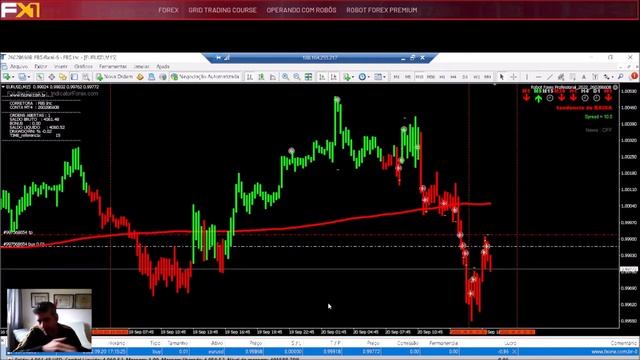Open the Templates dropdown
The width and height of the screenshot is (640, 360).
380,77
